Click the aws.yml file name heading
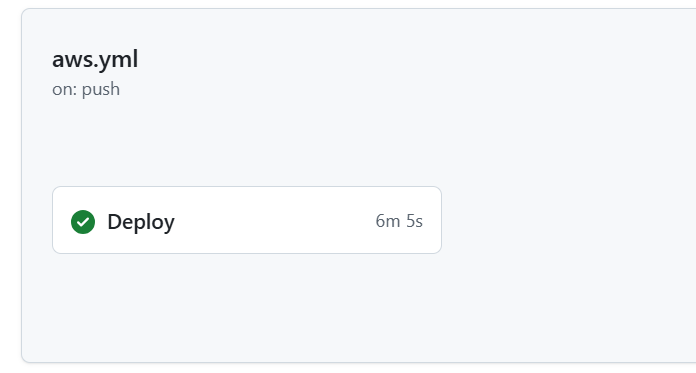 click(95, 59)
